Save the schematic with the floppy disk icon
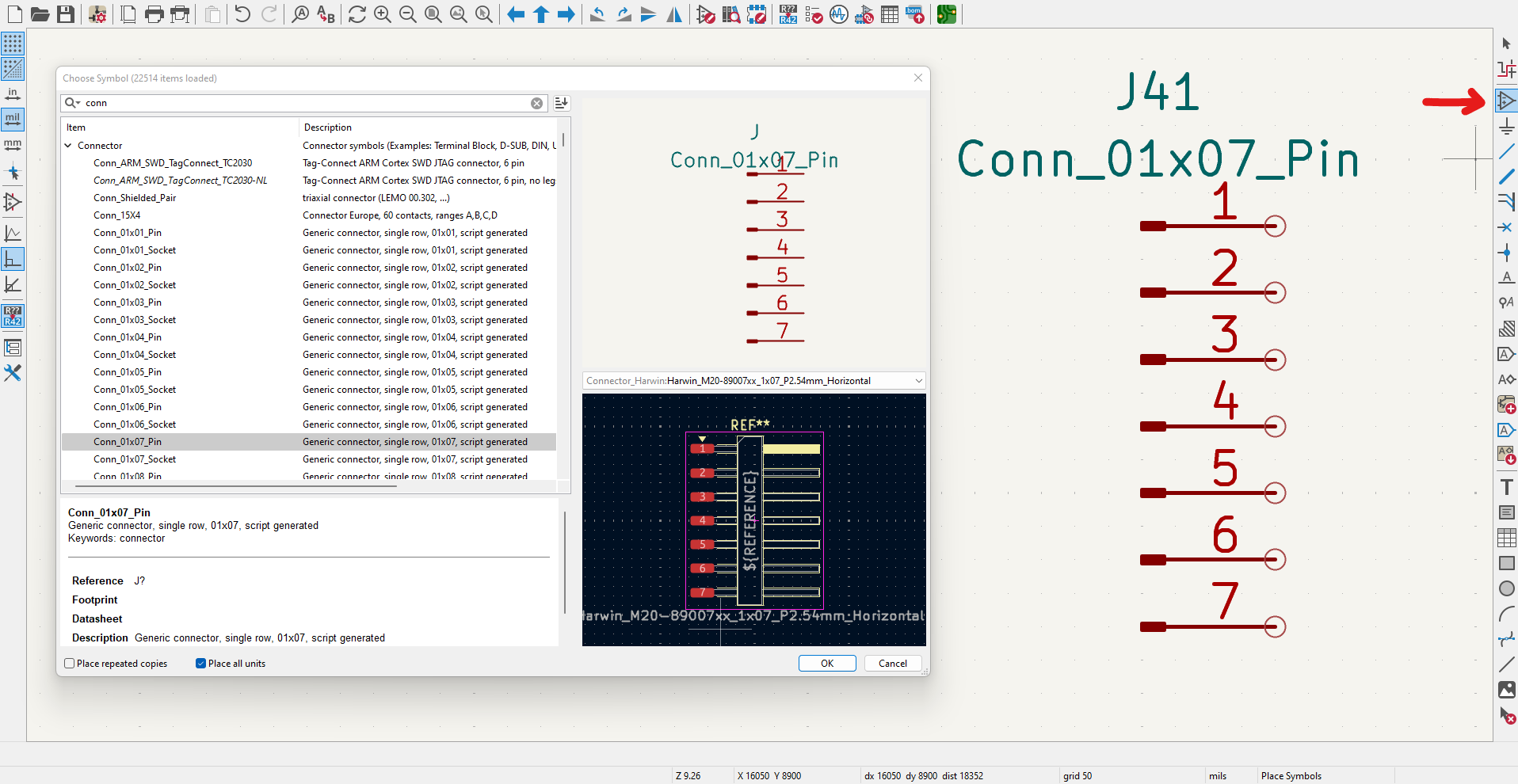 66,14
